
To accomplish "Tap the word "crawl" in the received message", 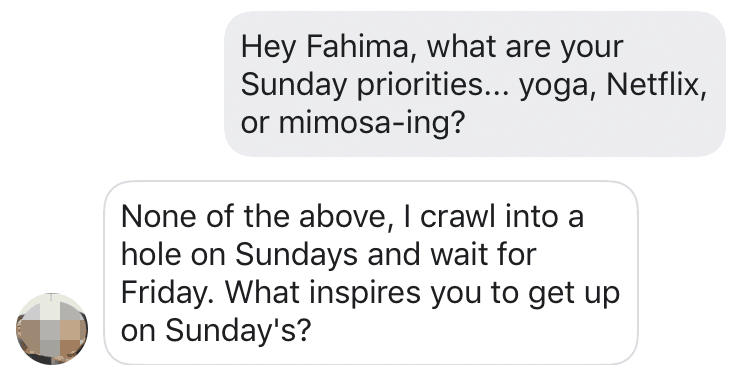I will coord(457,216).
